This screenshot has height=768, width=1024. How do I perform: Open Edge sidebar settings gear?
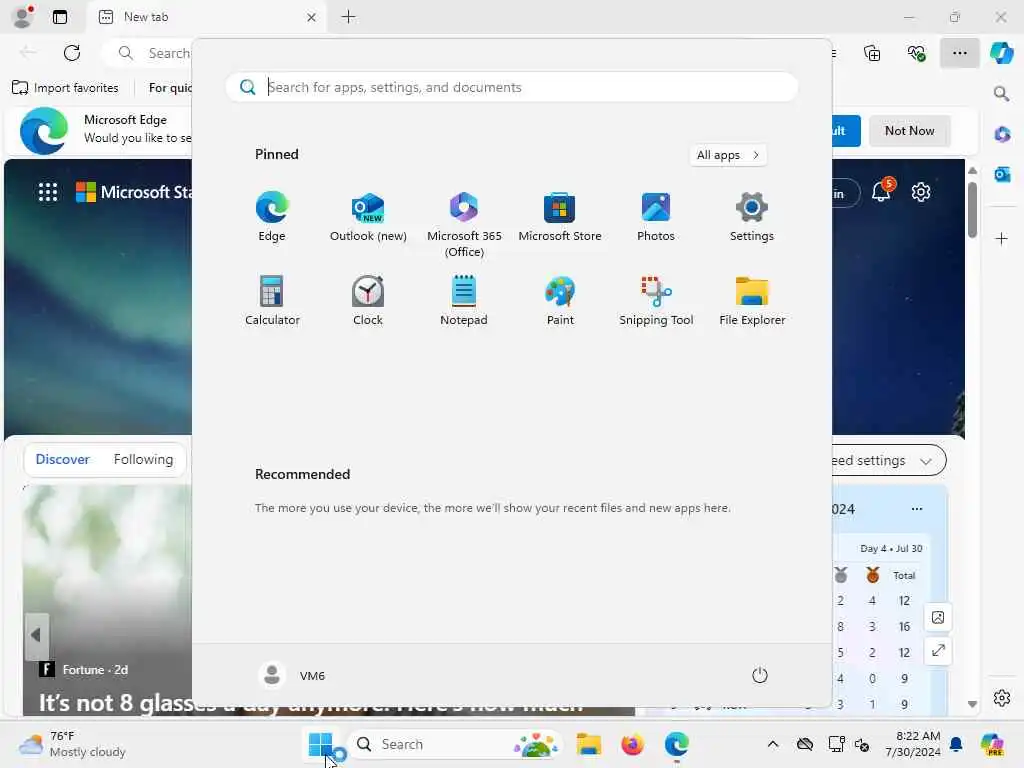(x=1001, y=697)
